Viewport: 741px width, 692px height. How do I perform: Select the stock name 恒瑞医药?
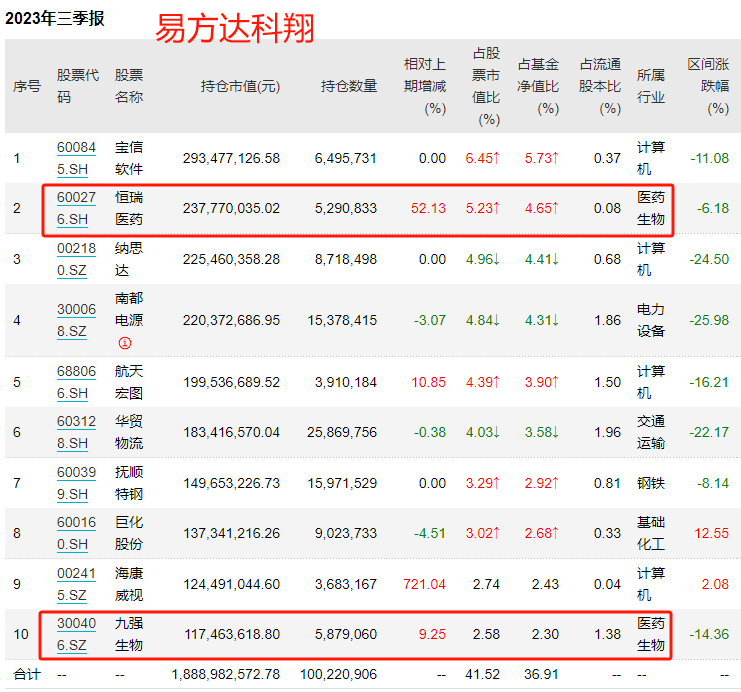tap(129, 208)
